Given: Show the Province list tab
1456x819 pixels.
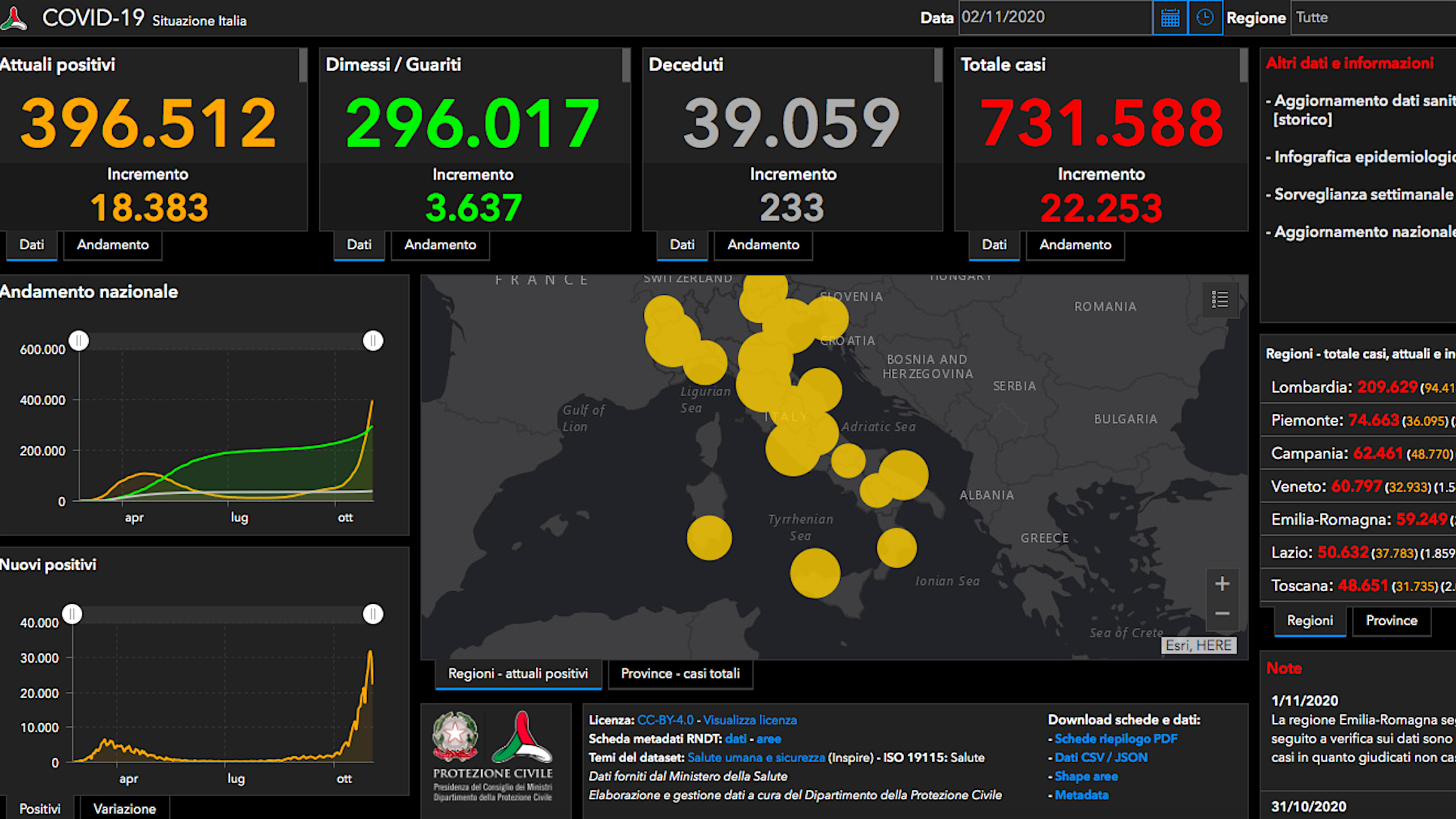Looking at the screenshot, I should coord(1391,621).
